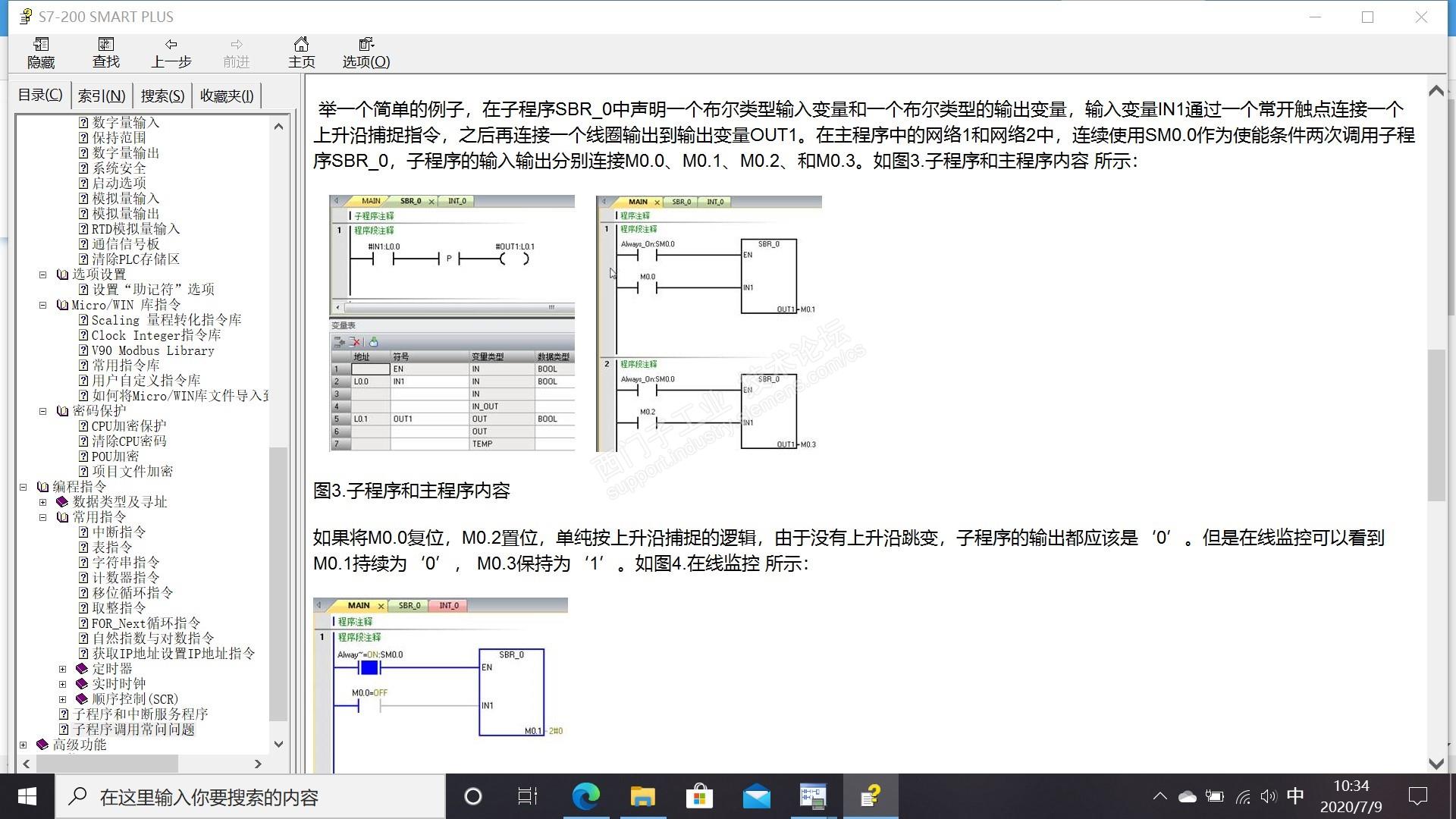Open File Explorer from the taskbar
The height and width of the screenshot is (819, 1456).
click(642, 796)
